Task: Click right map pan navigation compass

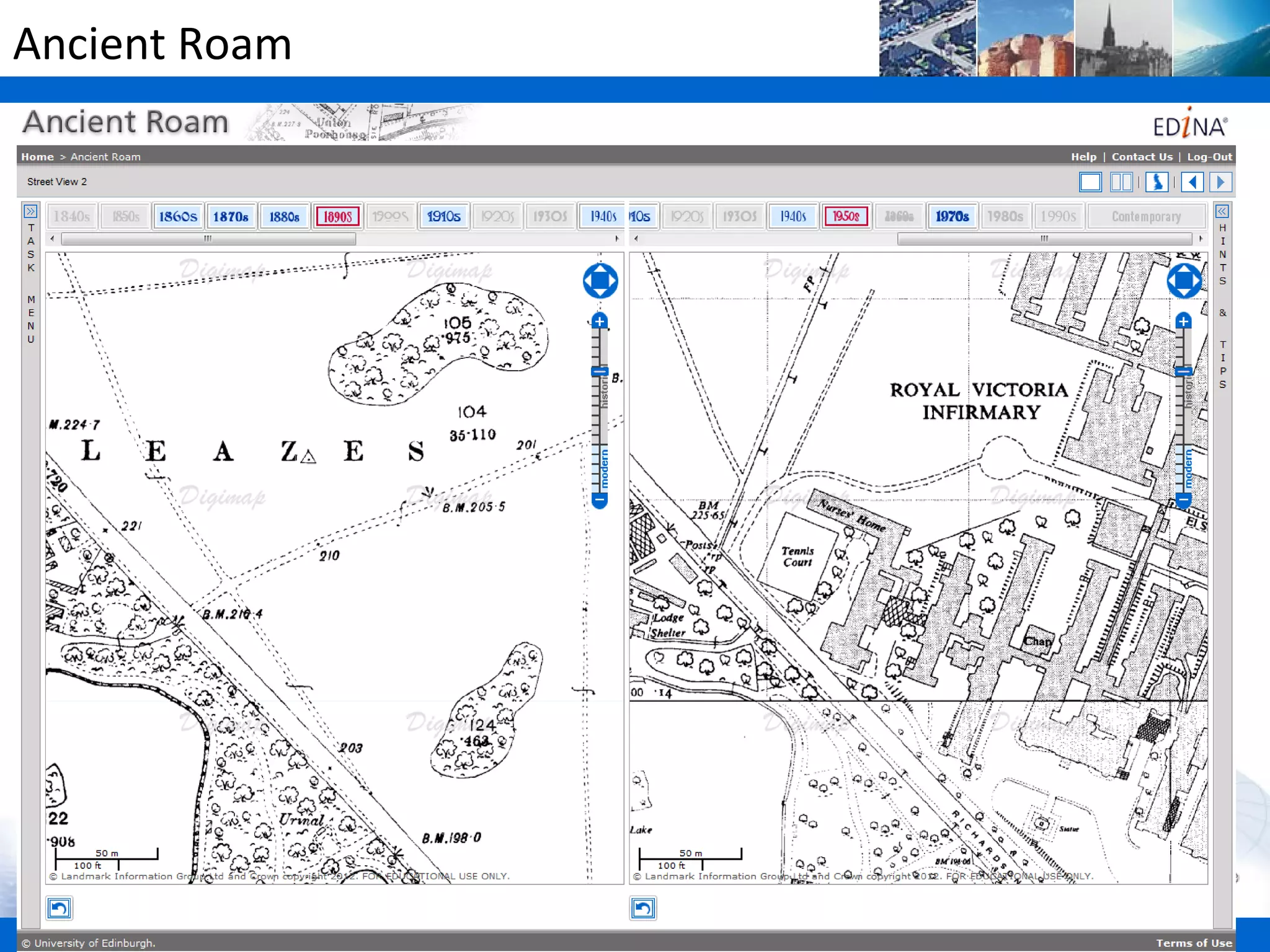Action: tap(1183, 281)
